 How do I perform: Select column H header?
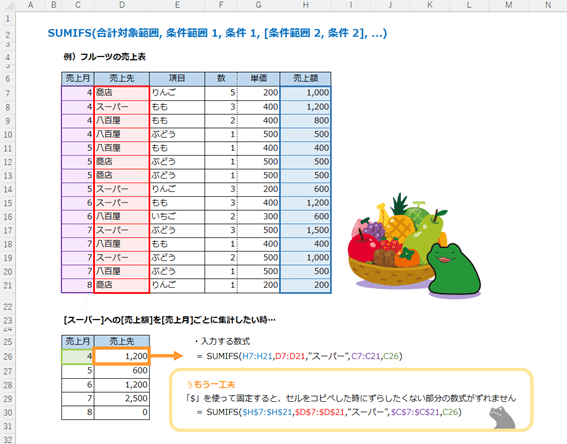tap(306, 5)
